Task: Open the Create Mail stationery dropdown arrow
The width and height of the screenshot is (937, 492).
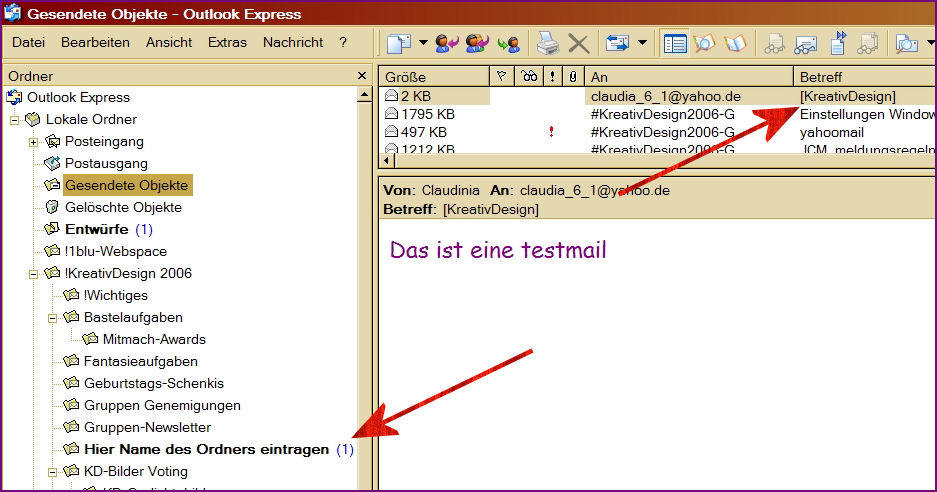Action: point(423,42)
